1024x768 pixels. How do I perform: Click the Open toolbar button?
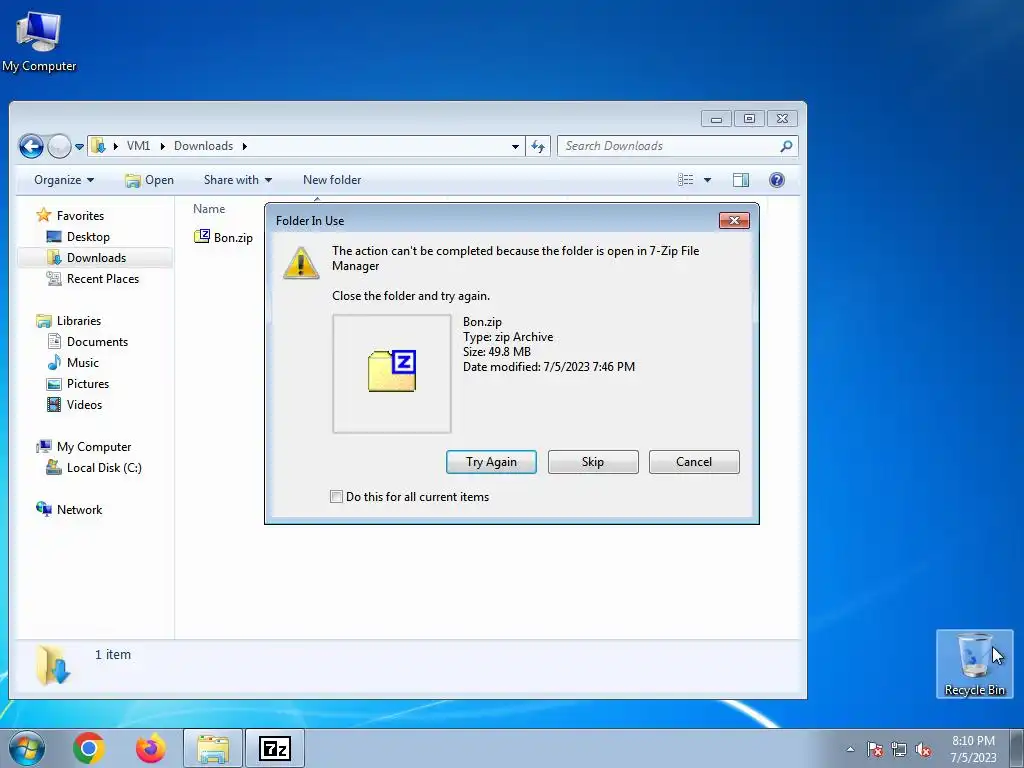150,180
